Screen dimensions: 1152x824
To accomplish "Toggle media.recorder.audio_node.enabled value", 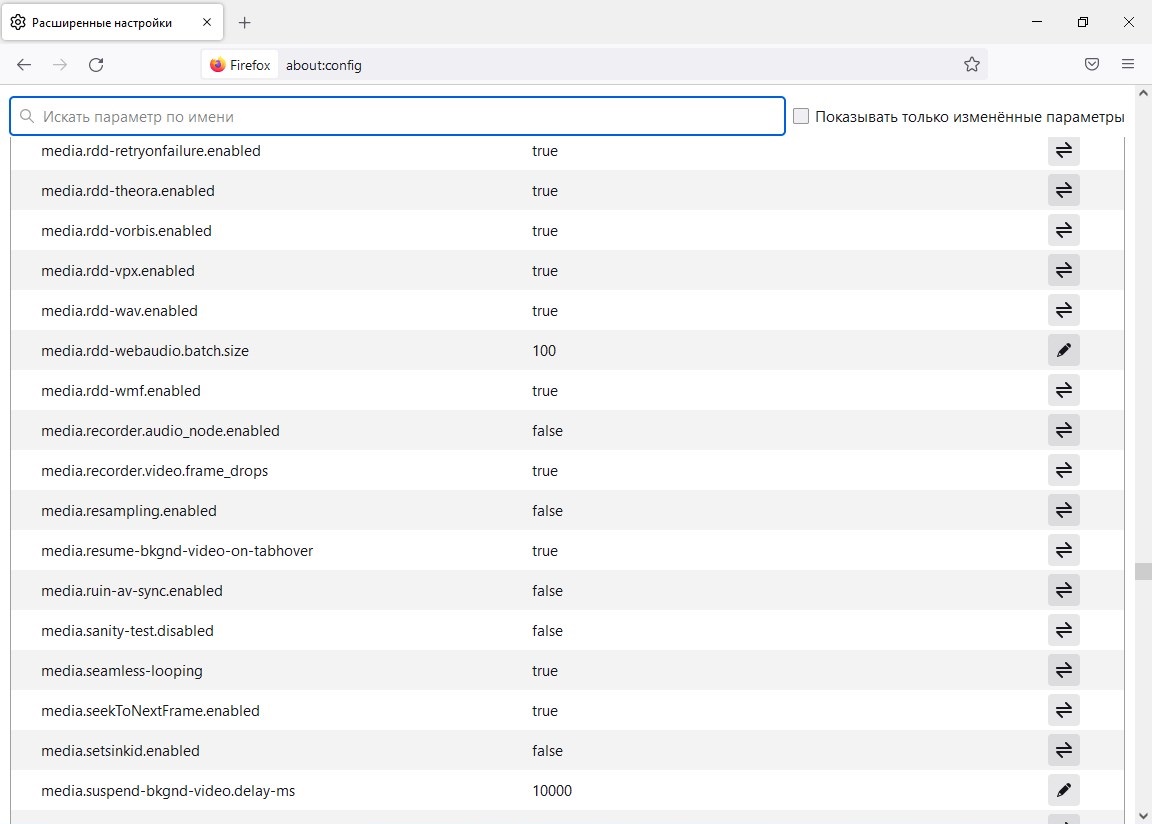I will pyautogui.click(x=1064, y=431).
